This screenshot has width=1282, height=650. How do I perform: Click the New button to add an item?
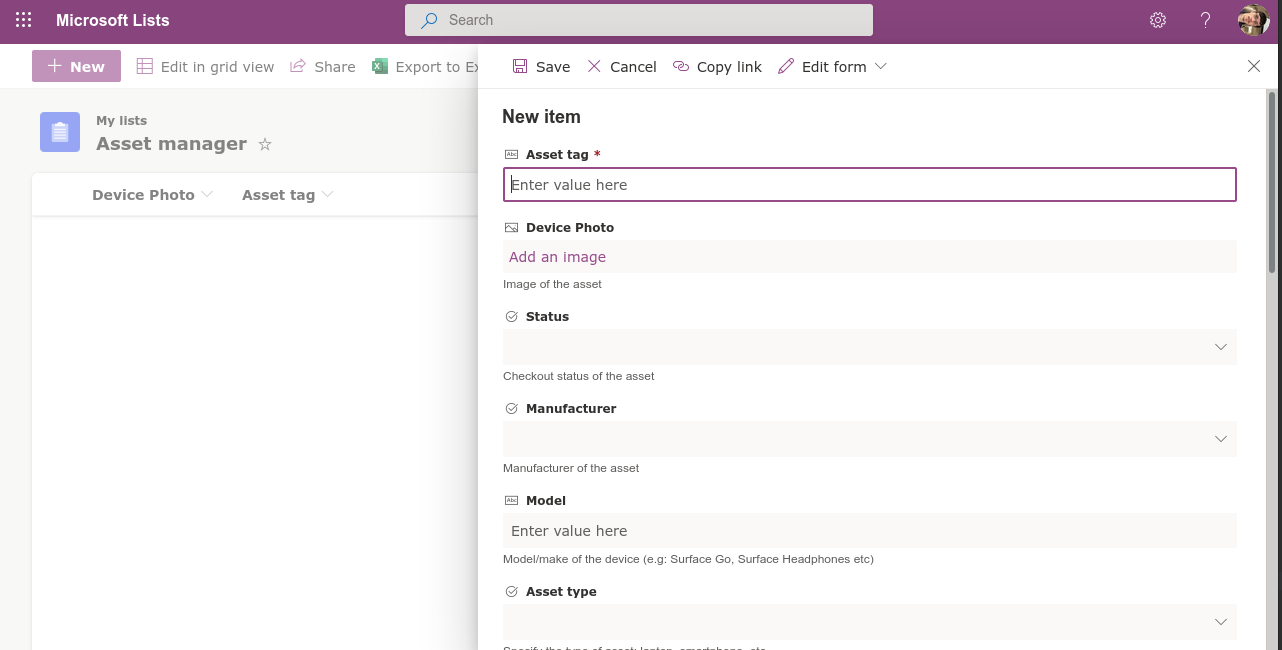tap(76, 66)
